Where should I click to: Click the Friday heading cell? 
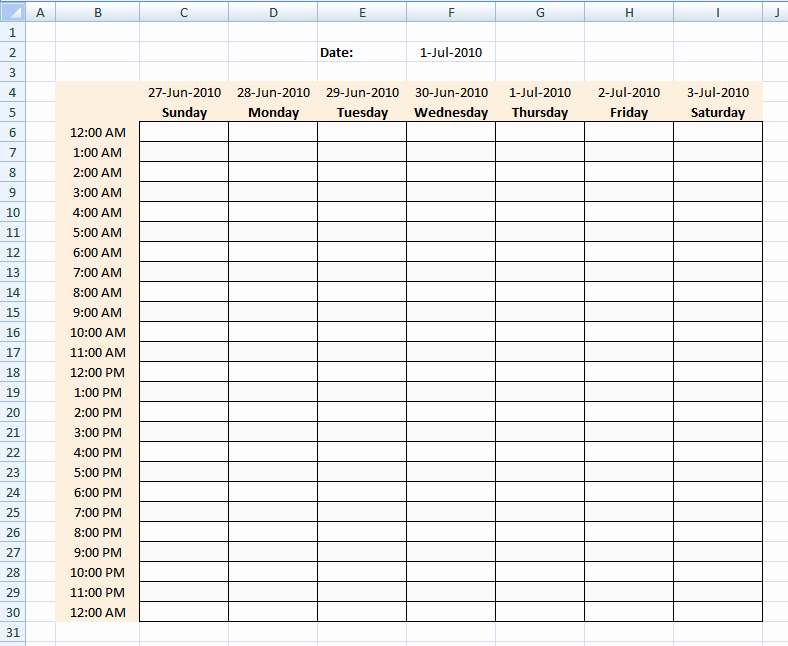[x=629, y=112]
